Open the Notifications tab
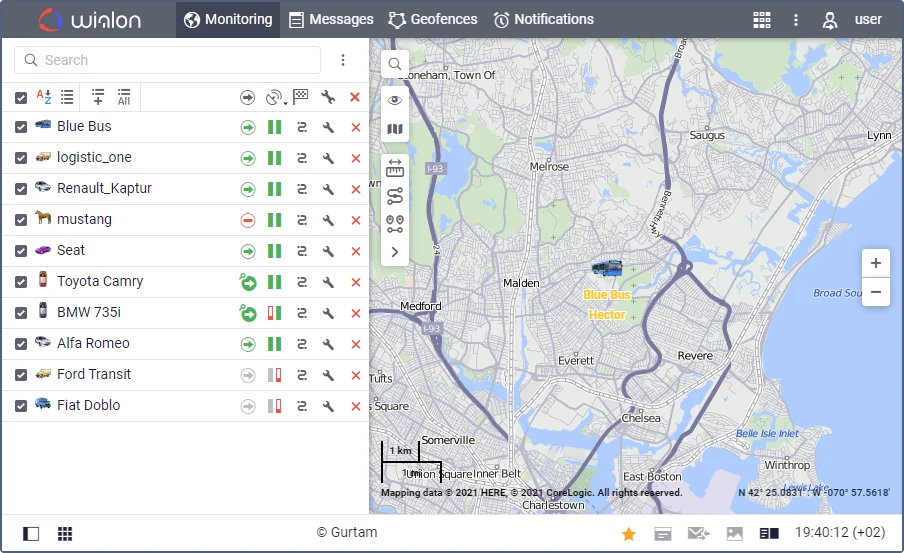This screenshot has height=553, width=904. (544, 20)
